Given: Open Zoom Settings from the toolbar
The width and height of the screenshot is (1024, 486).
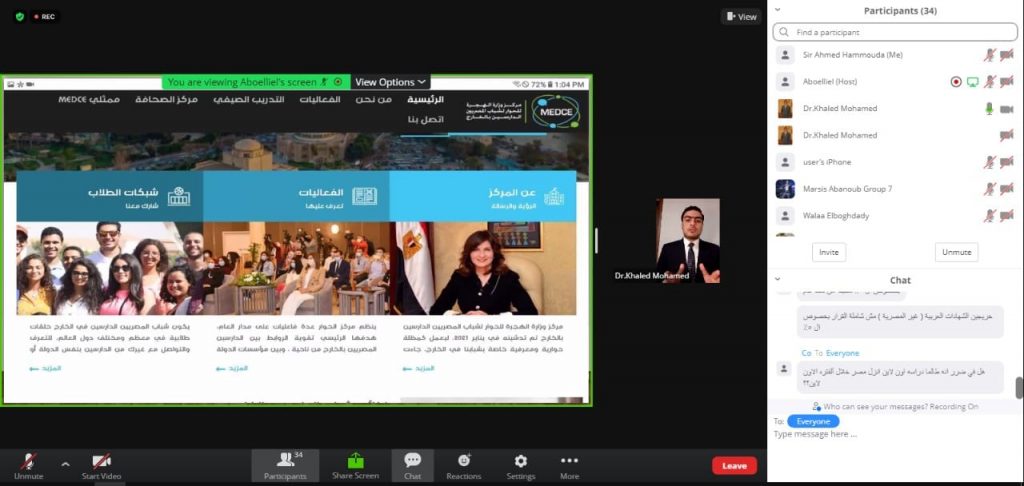Looking at the screenshot, I should click(520, 461).
